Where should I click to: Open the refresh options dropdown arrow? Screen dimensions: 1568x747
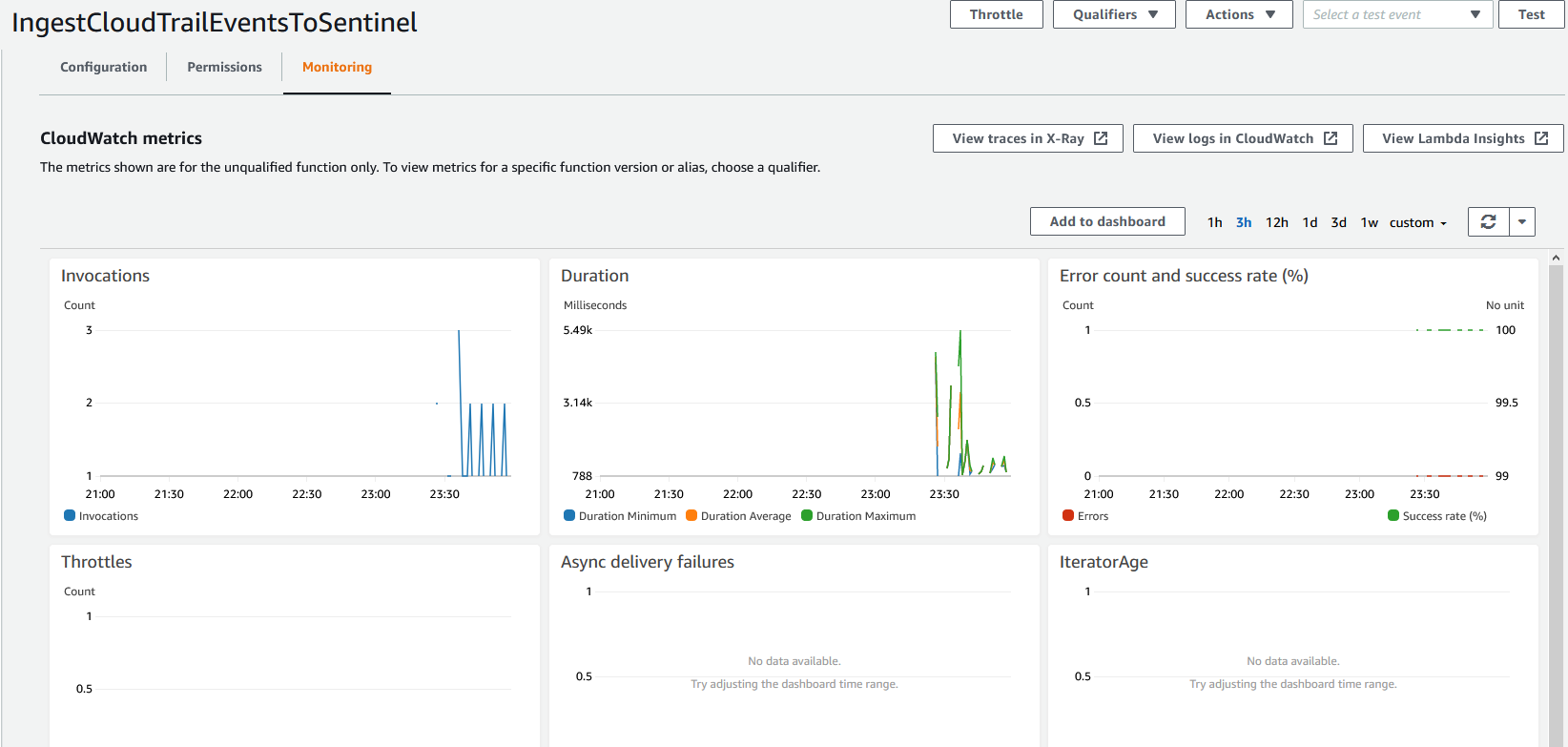(x=1522, y=221)
